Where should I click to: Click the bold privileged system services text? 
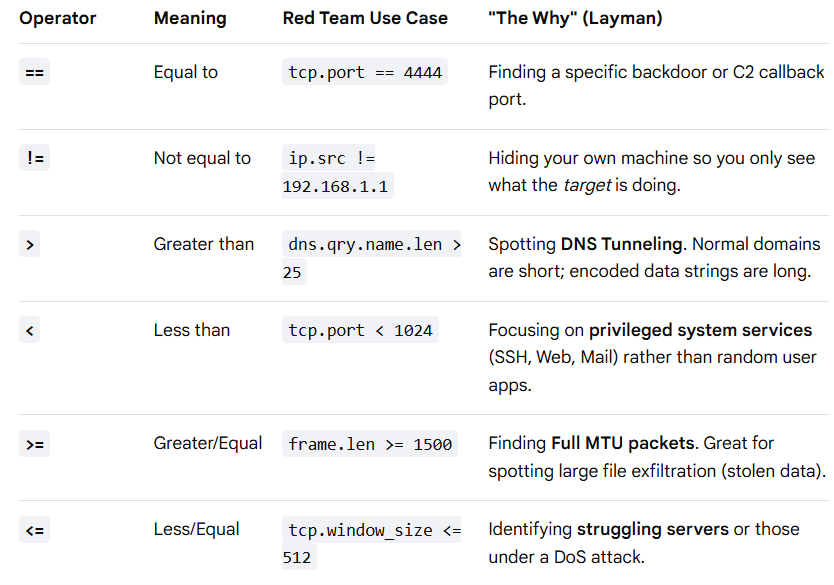(x=700, y=330)
